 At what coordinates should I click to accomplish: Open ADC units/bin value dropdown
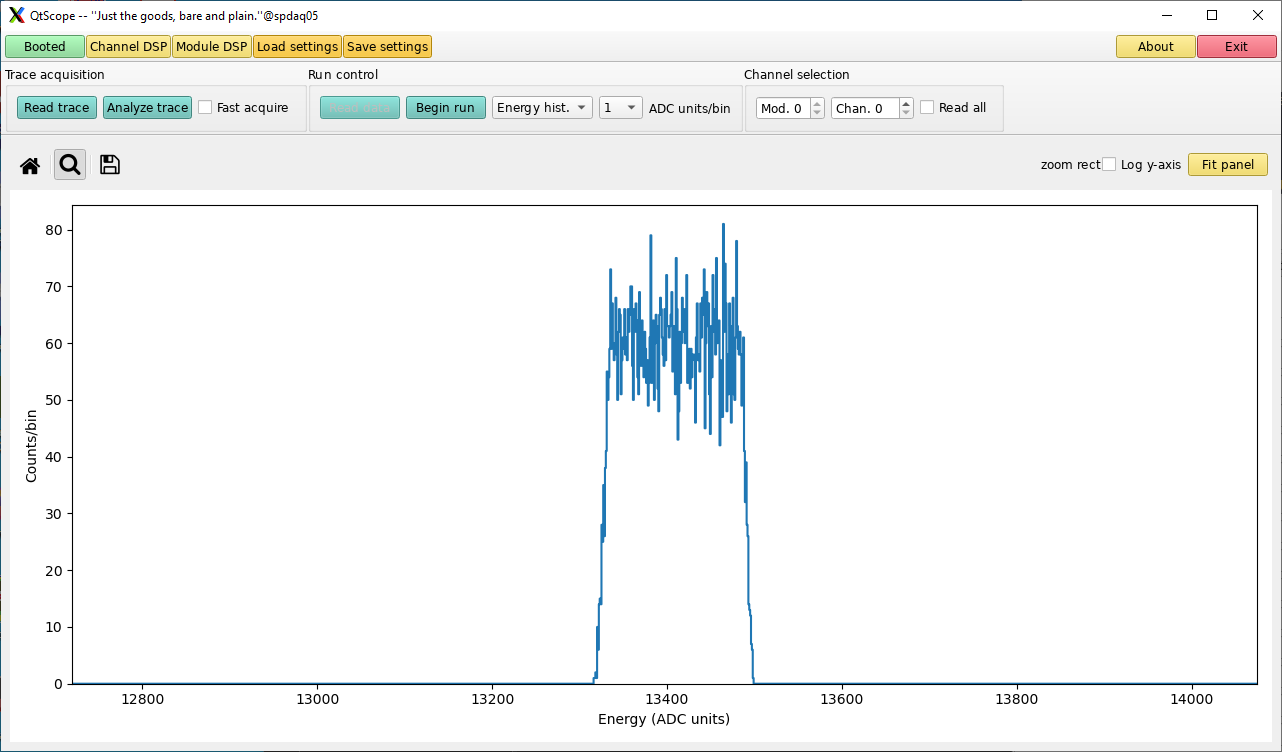[620, 107]
